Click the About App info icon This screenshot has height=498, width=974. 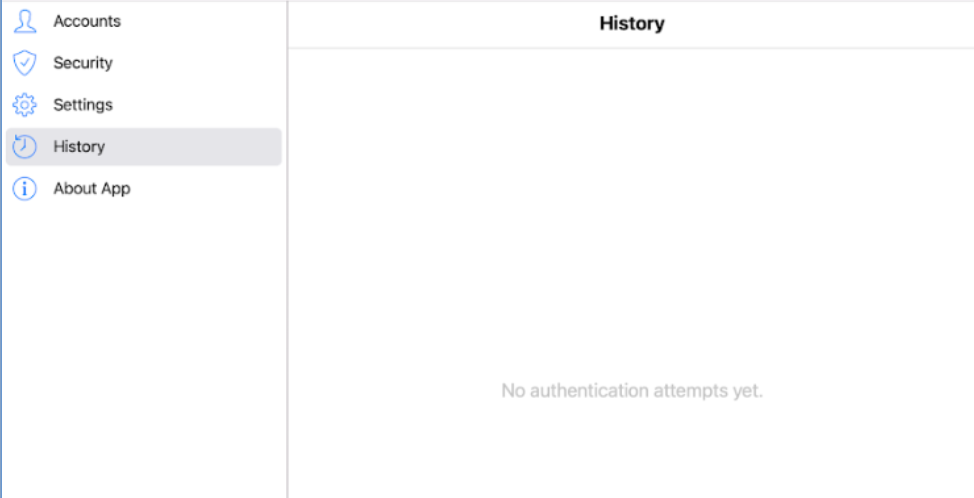pyautogui.click(x=24, y=189)
